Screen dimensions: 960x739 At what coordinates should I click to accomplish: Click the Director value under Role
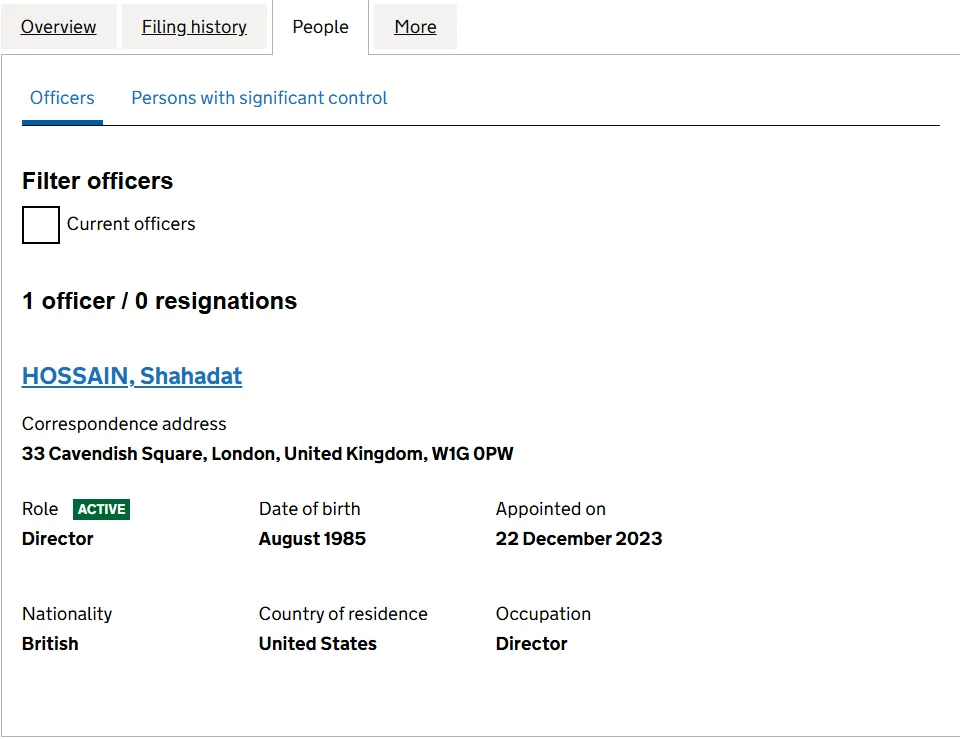[57, 539]
